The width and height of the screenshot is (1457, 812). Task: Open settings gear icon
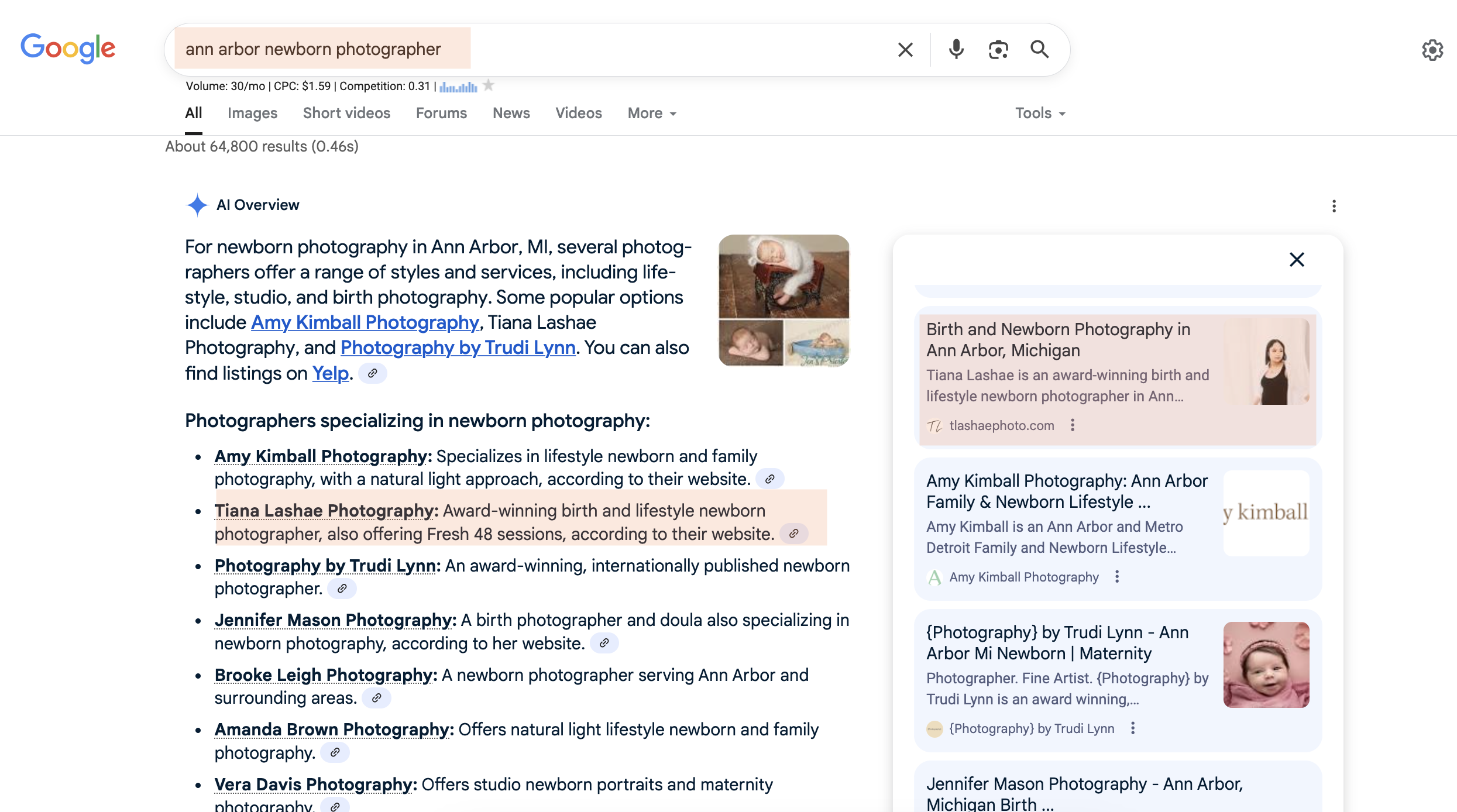[x=1432, y=50]
